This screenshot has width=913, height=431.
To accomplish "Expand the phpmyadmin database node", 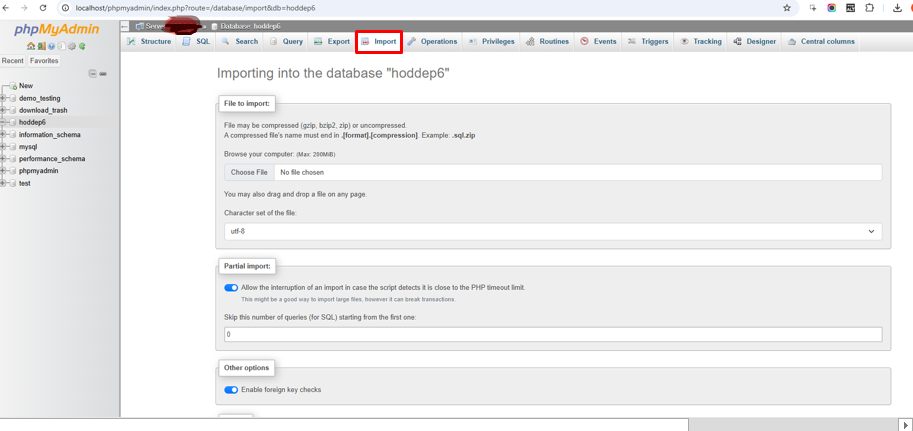I will tap(3, 171).
